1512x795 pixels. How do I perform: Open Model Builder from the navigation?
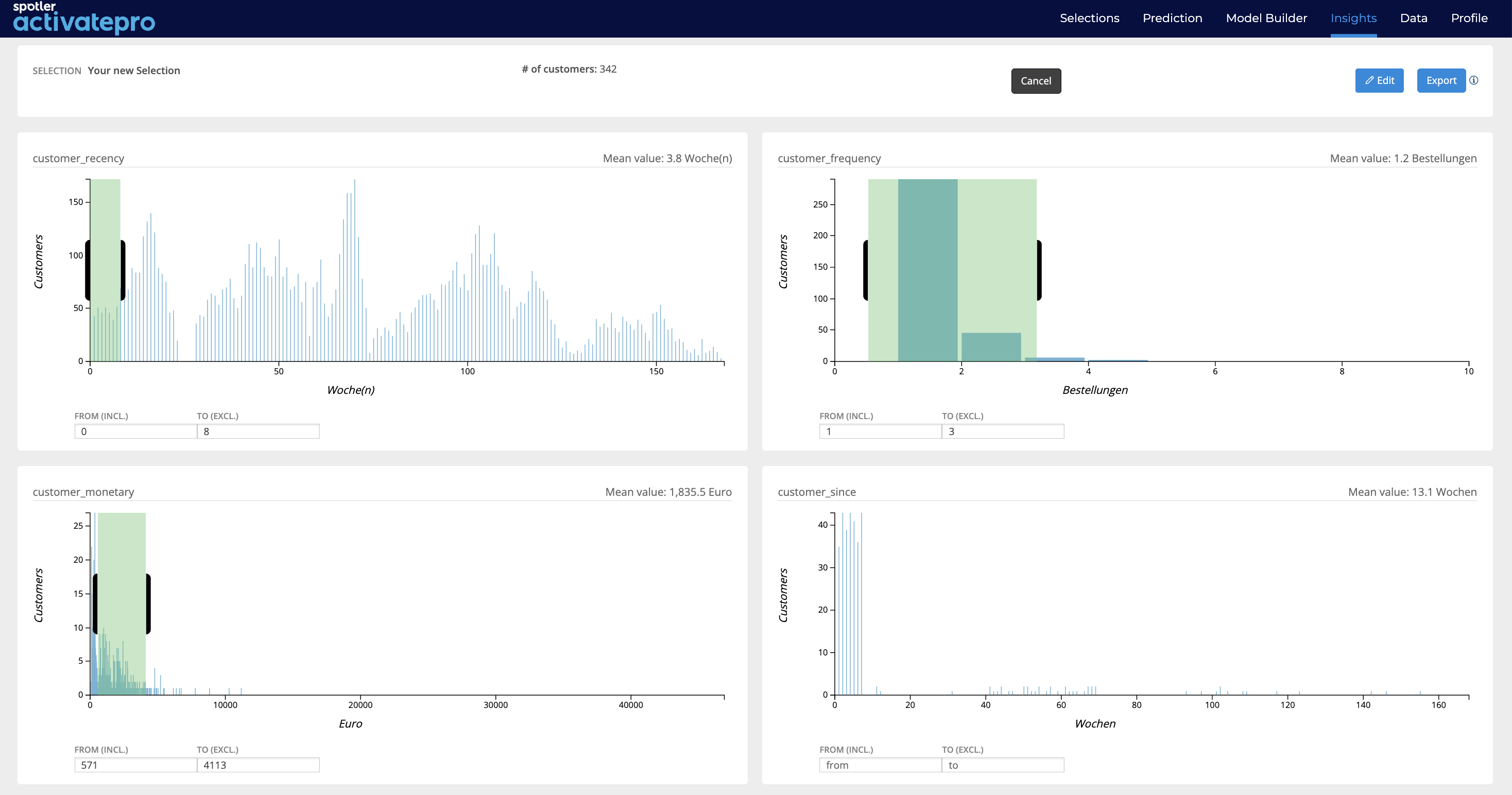pyautogui.click(x=1266, y=18)
